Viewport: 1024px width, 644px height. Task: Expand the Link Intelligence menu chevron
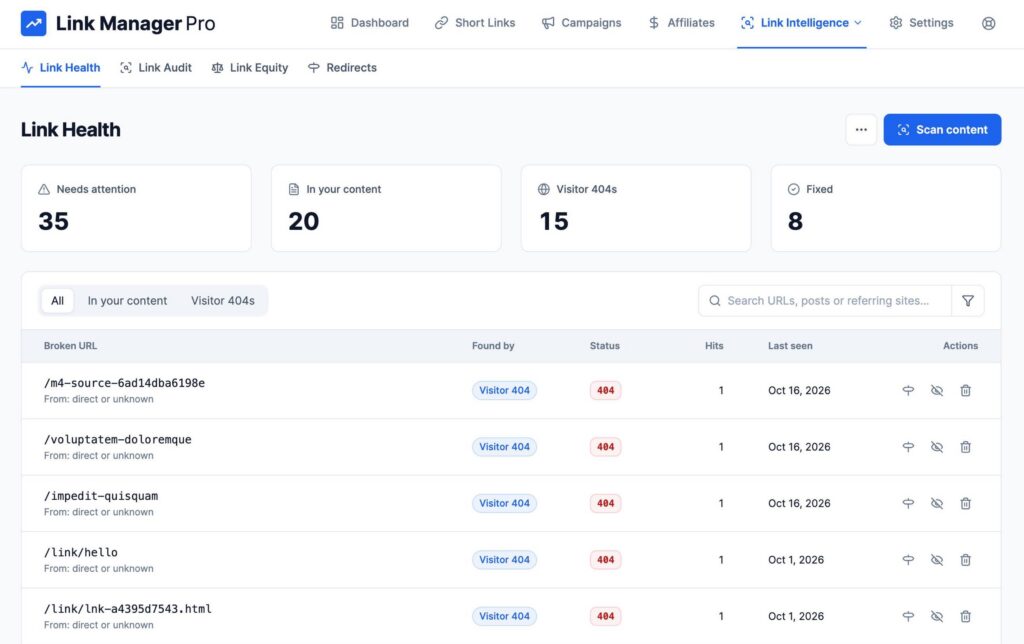[x=858, y=23]
